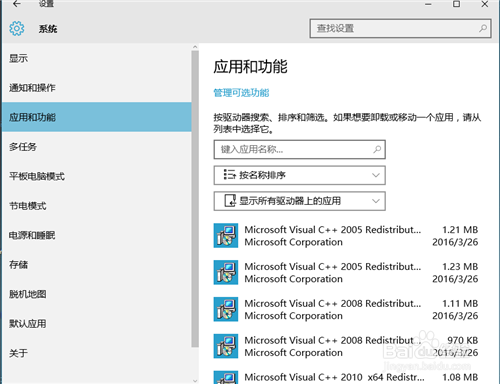The height and width of the screenshot is (384, 500).
Task: Click the 1.23 MB Visual C++ 2005 installer icon
Action: click(x=226, y=272)
